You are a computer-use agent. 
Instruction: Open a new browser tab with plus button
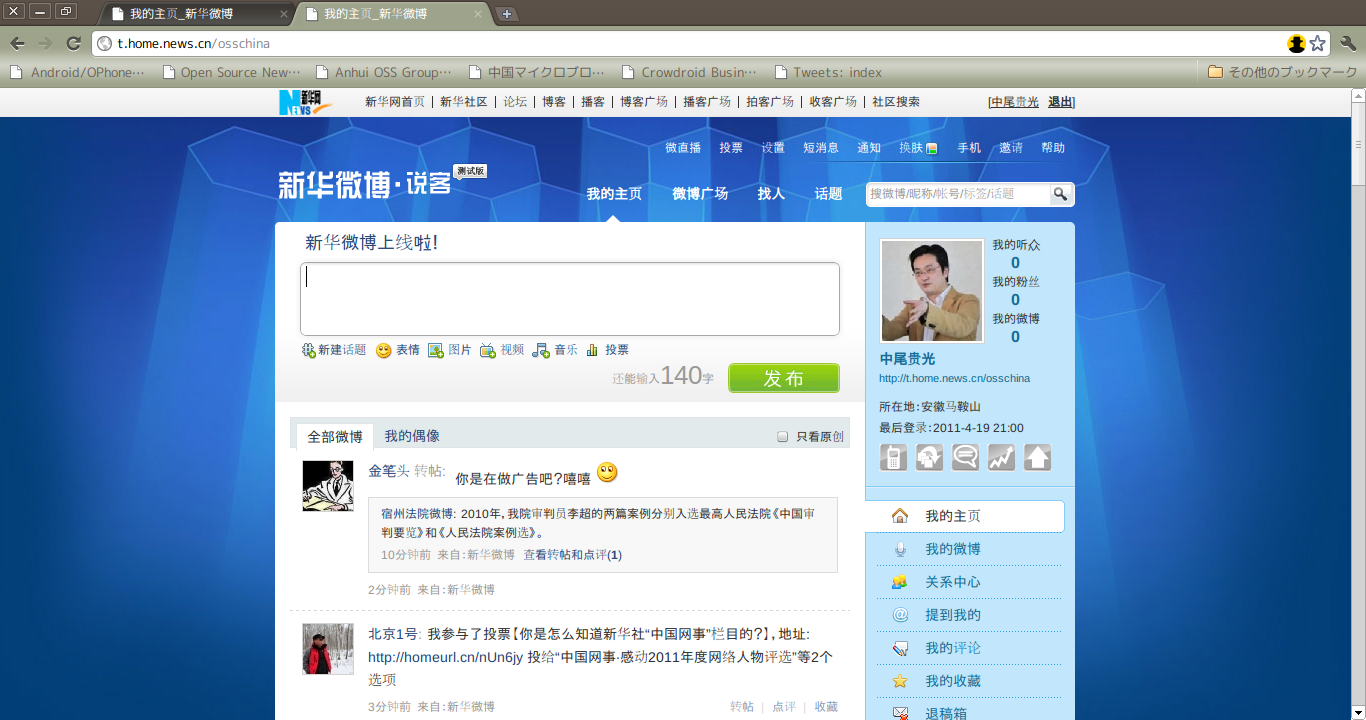click(x=507, y=14)
